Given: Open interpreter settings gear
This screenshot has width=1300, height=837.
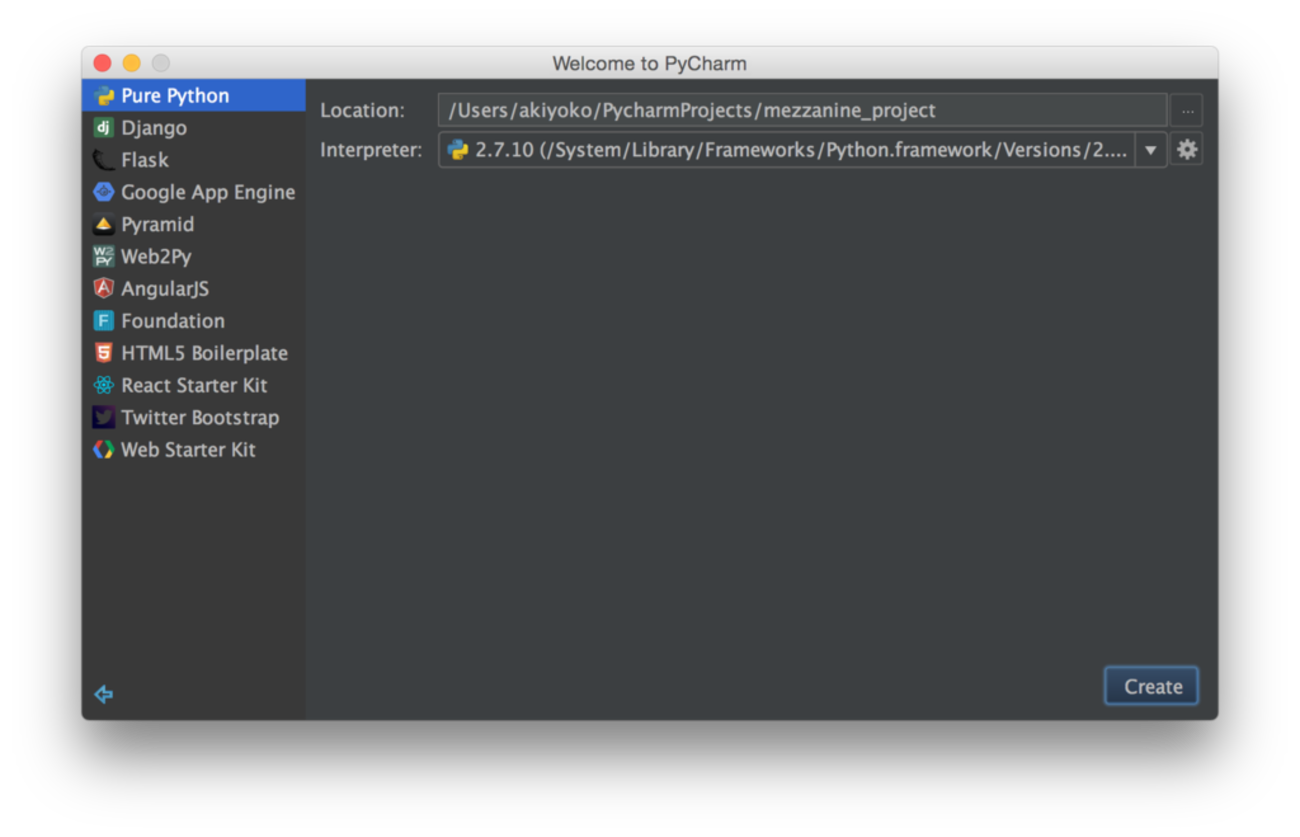Looking at the screenshot, I should 1186,150.
